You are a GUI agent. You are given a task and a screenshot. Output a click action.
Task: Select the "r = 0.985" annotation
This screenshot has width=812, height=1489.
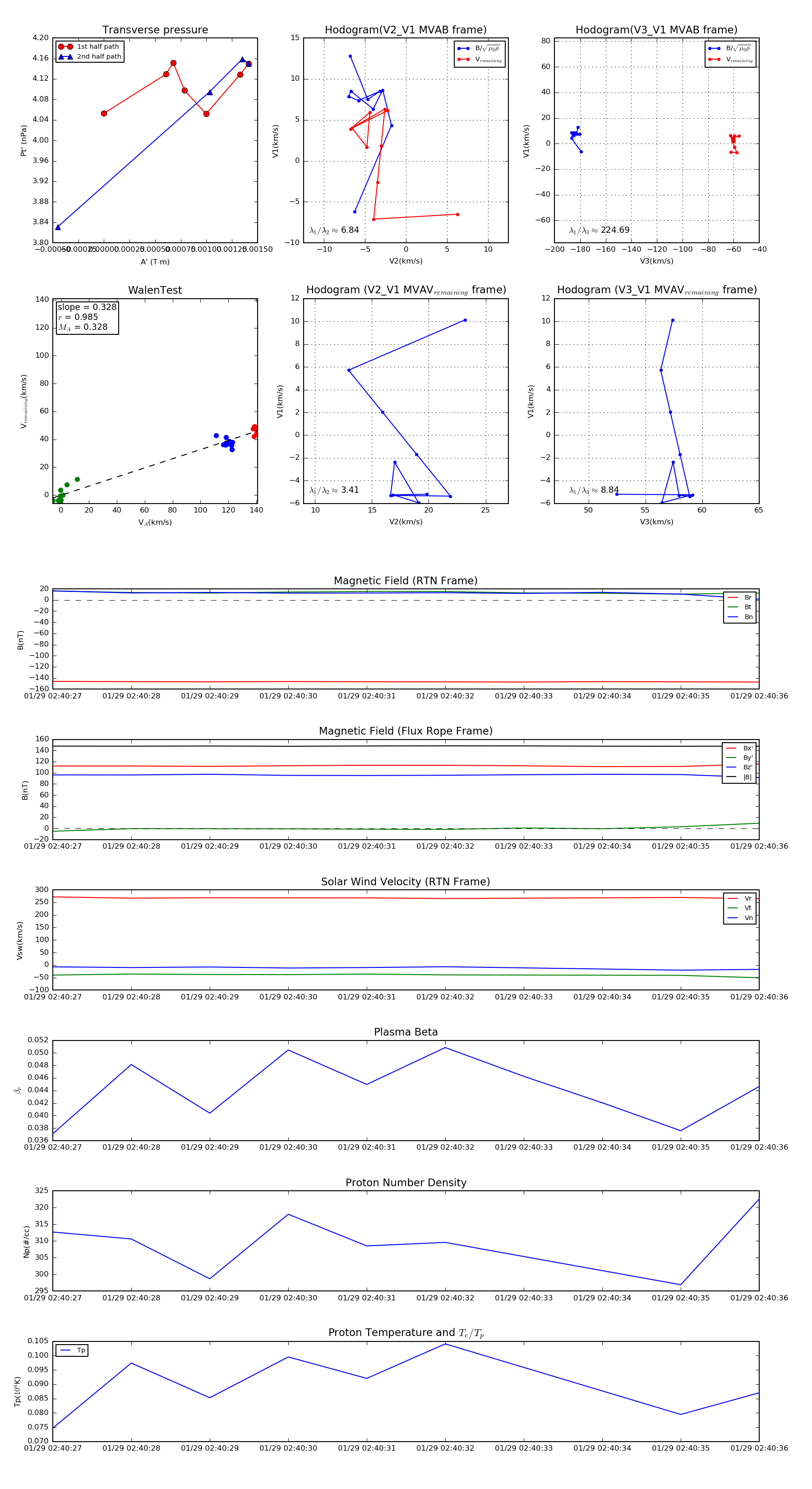point(78,317)
